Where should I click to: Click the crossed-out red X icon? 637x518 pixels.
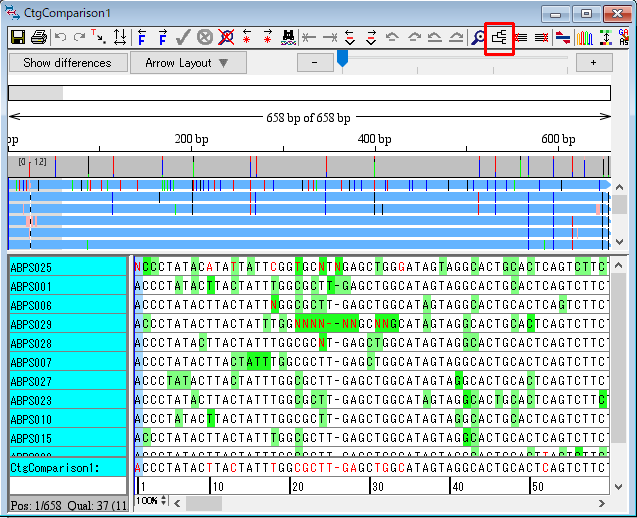(226, 37)
